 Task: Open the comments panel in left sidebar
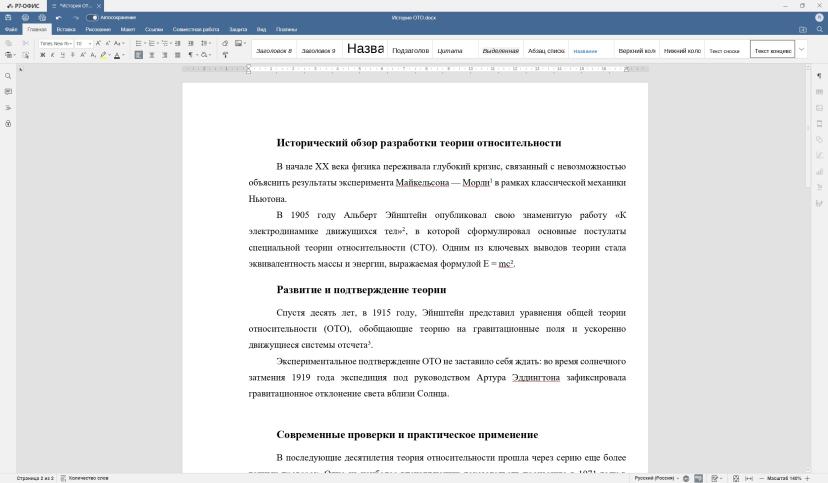pos(8,92)
